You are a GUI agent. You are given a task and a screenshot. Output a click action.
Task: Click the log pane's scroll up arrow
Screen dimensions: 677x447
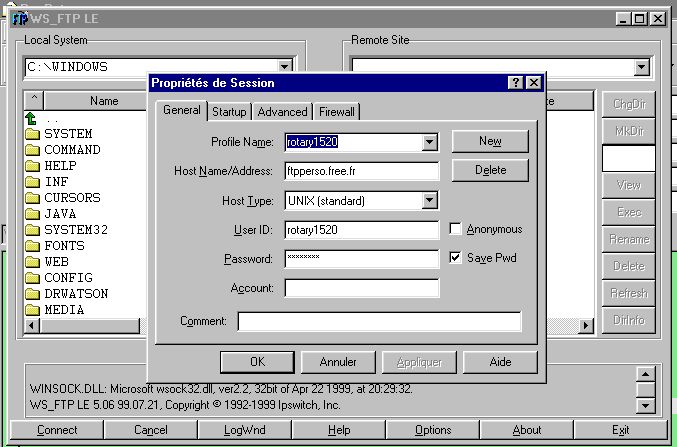tap(646, 374)
